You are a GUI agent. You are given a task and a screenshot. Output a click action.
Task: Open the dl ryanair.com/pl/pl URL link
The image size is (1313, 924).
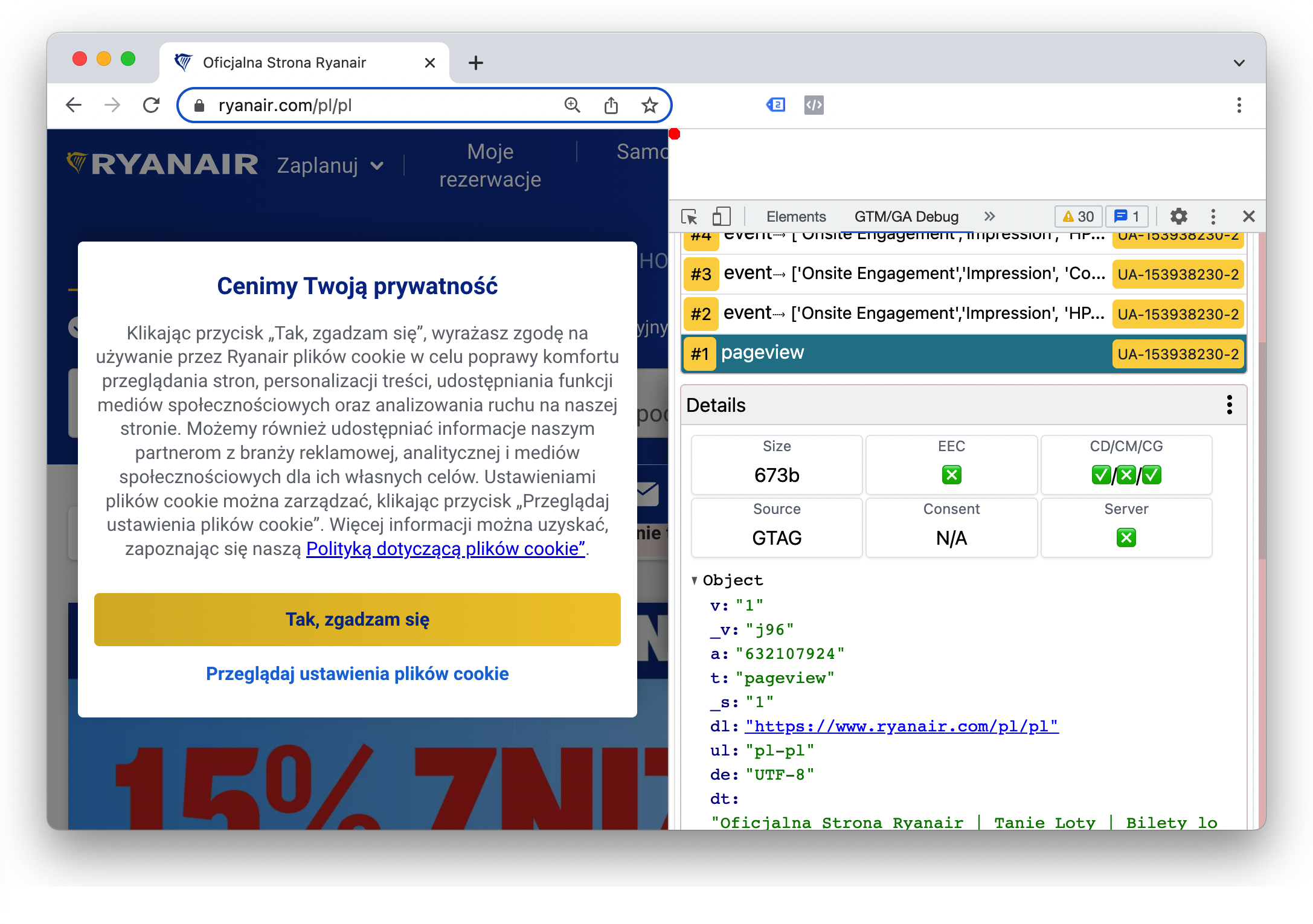click(x=902, y=726)
